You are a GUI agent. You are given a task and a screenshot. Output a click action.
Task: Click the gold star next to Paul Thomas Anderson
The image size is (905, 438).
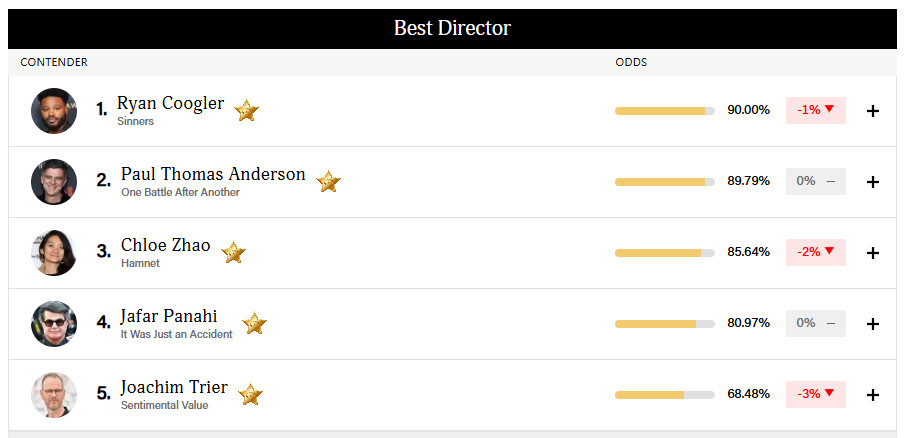click(328, 181)
